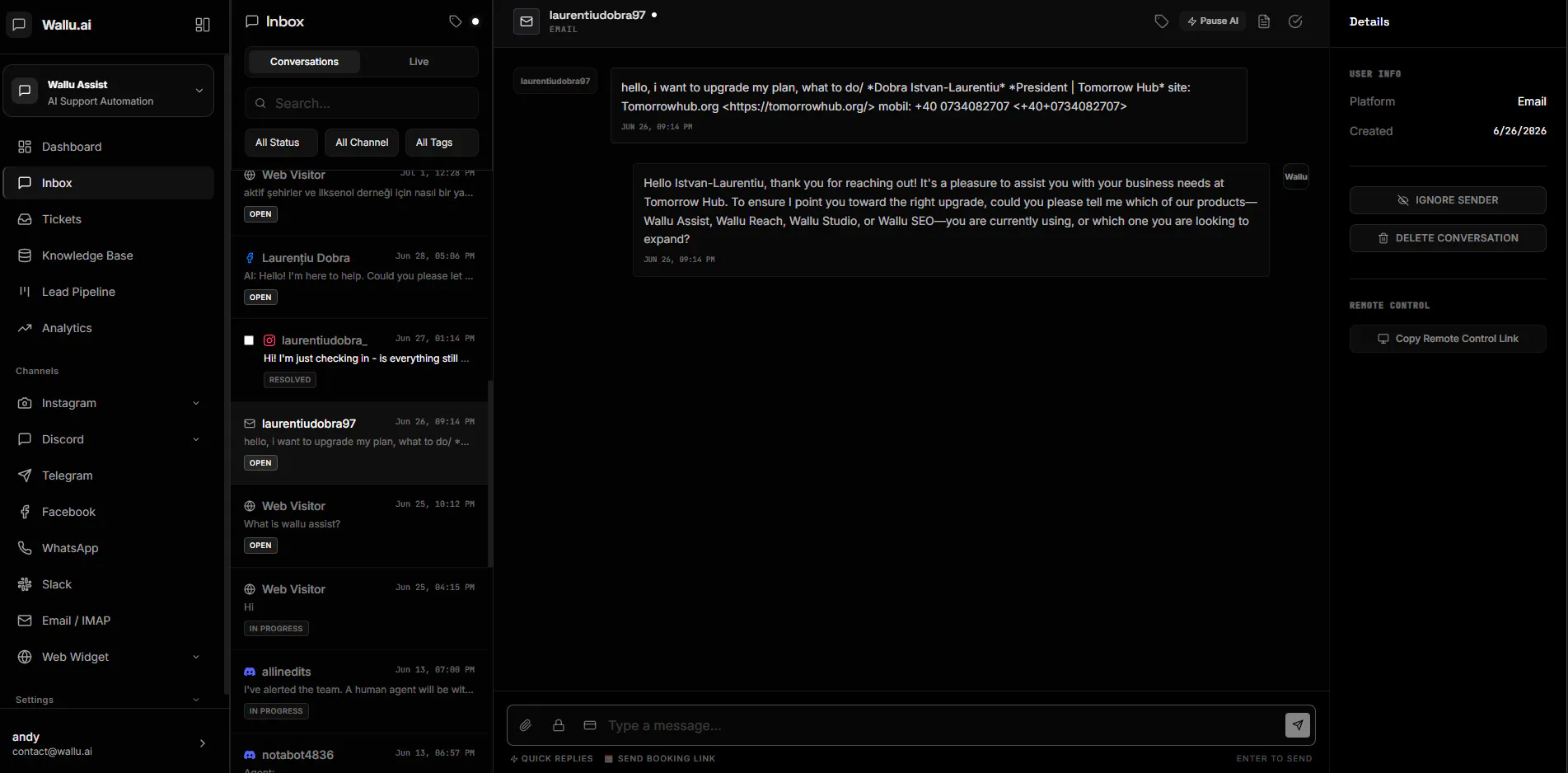
Task: Mark the conversation resolved with the check-circle icon
Action: [x=1295, y=21]
